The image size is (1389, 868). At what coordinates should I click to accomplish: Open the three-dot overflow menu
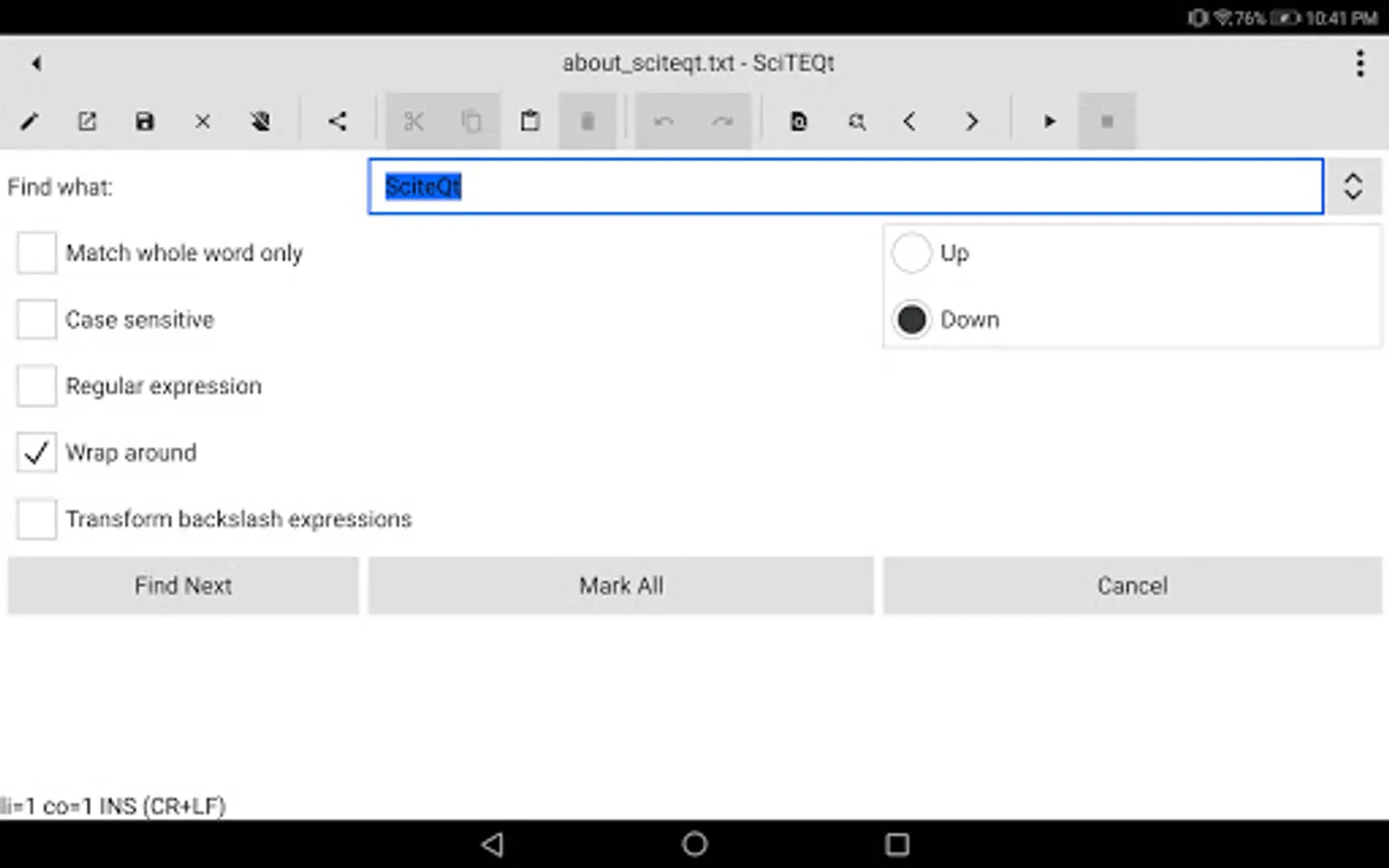pyautogui.click(x=1360, y=64)
